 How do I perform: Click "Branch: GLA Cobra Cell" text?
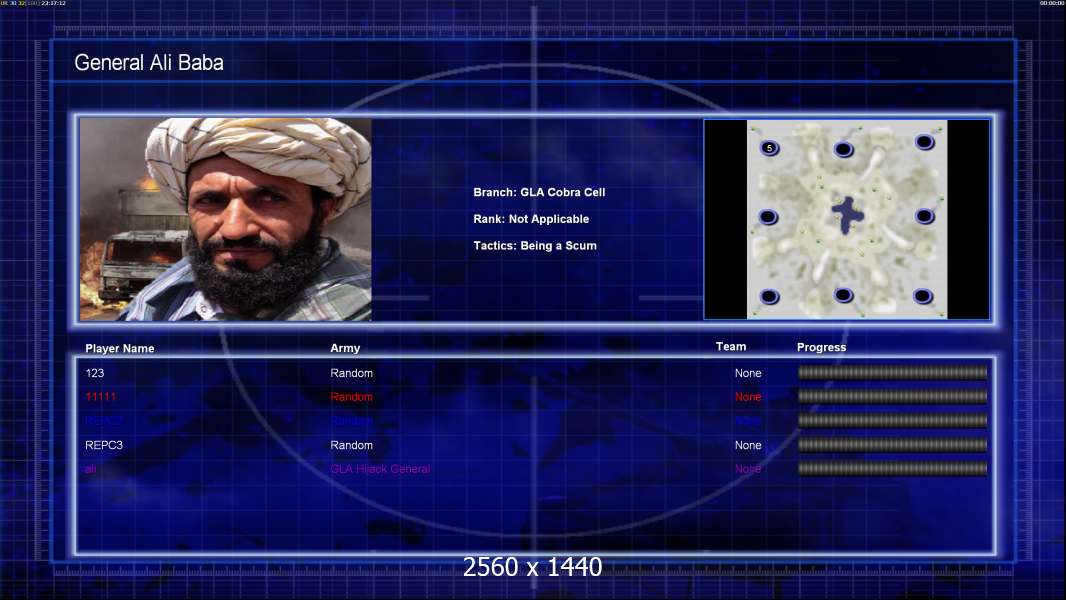[539, 192]
